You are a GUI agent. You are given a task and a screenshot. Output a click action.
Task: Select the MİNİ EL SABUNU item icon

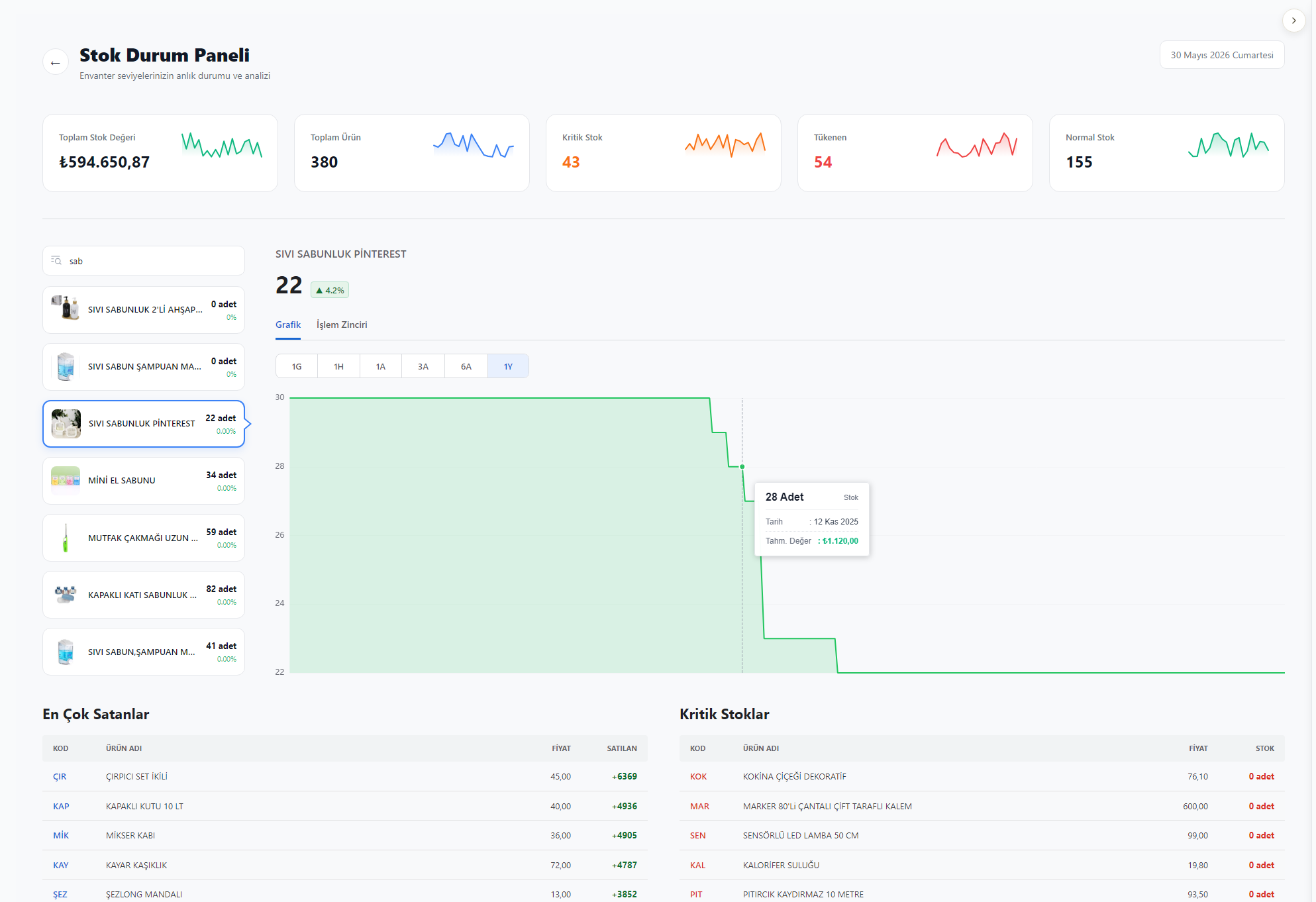point(66,480)
